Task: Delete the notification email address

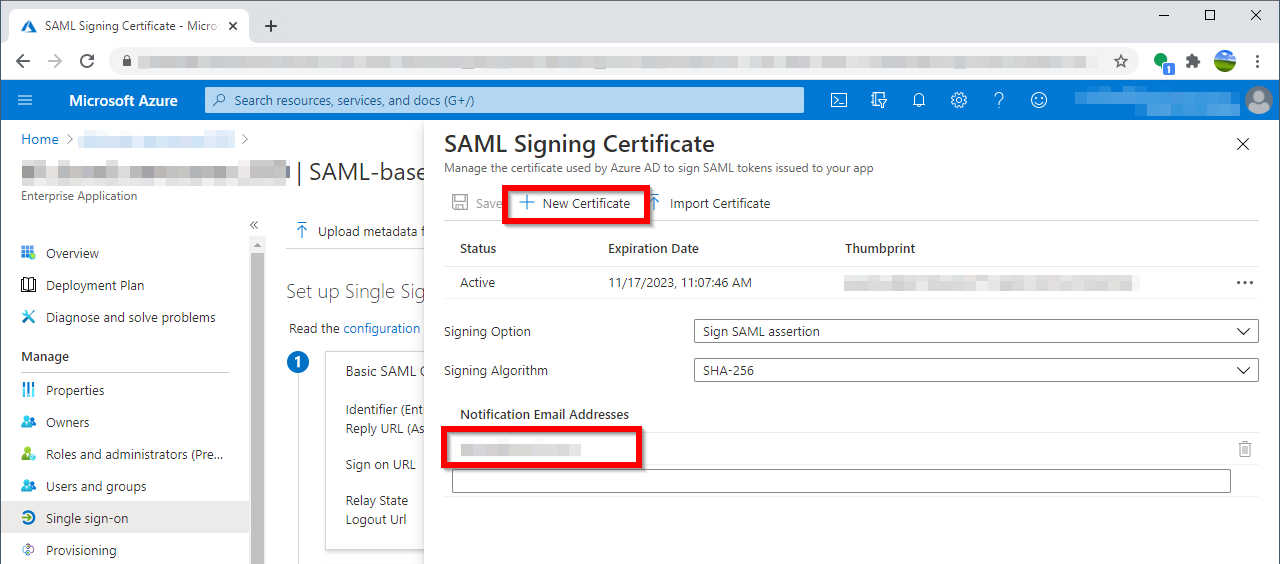Action: 1245,449
